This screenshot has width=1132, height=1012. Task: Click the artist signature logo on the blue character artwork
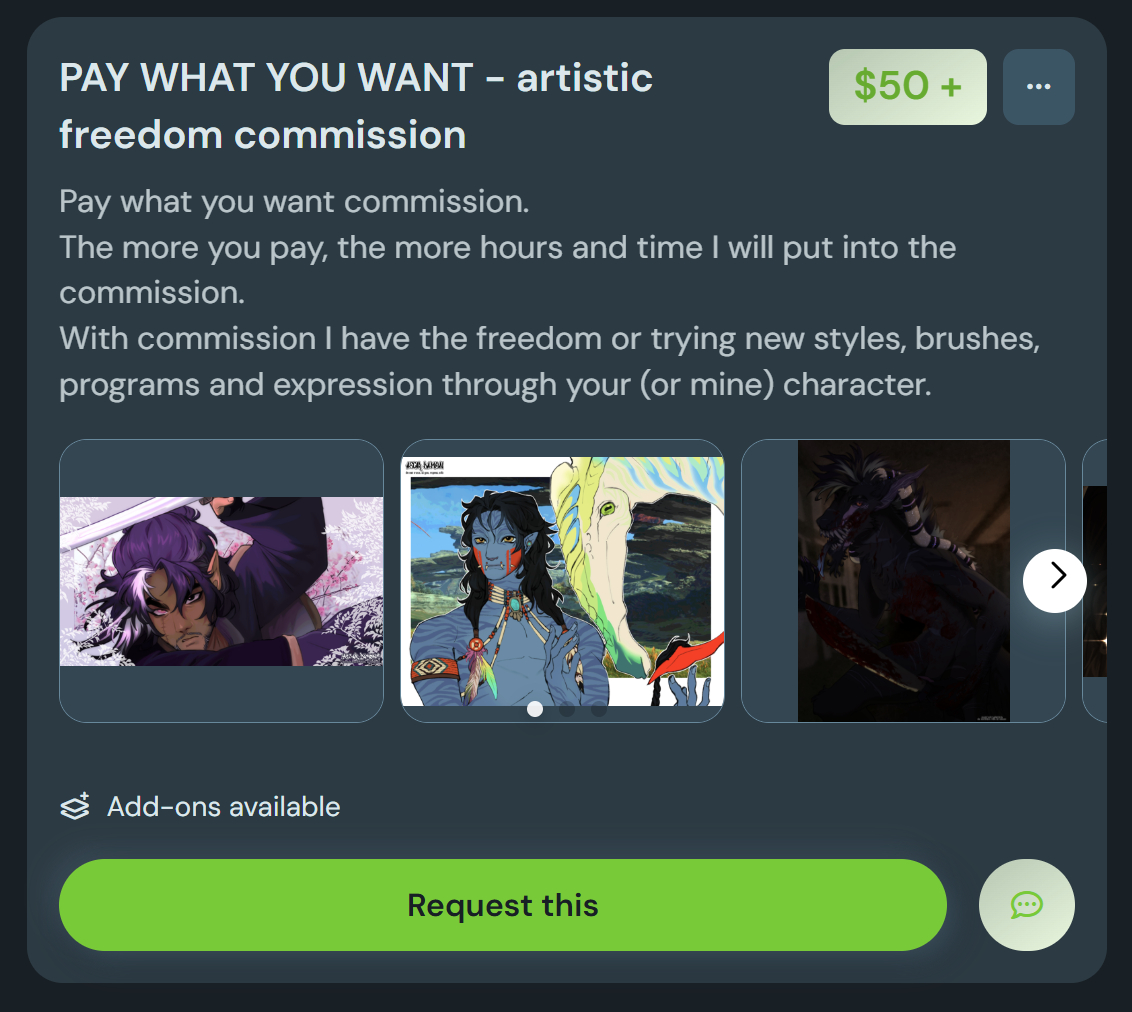click(x=424, y=466)
